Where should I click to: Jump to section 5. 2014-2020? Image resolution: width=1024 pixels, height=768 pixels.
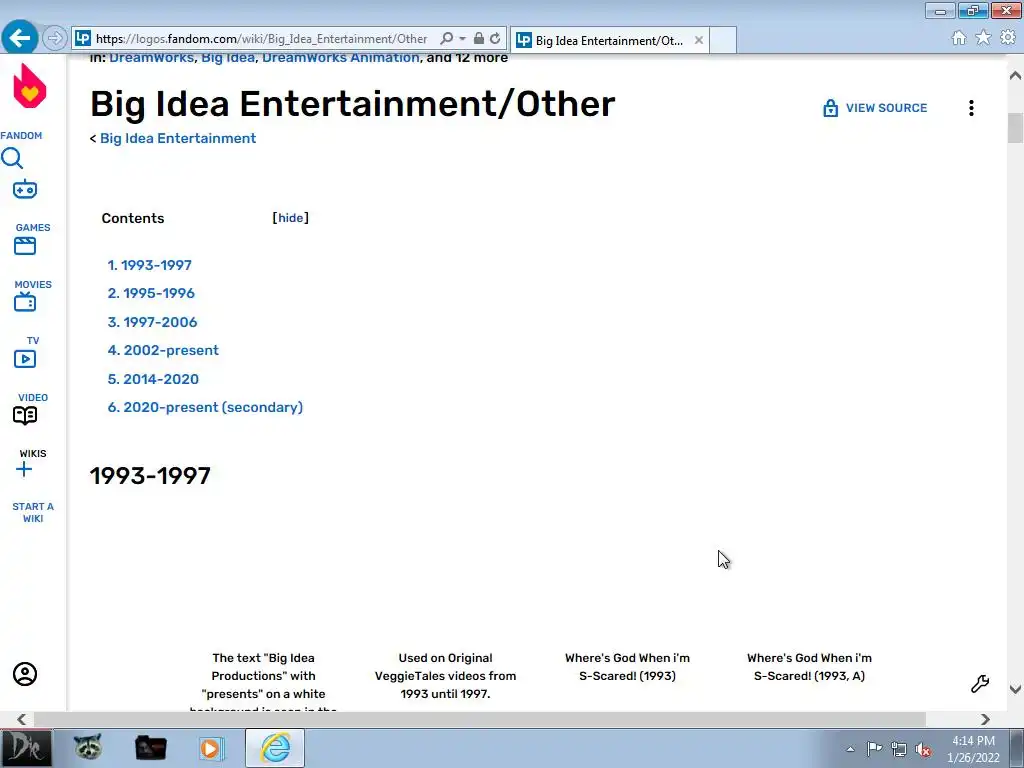pyautogui.click(x=153, y=379)
